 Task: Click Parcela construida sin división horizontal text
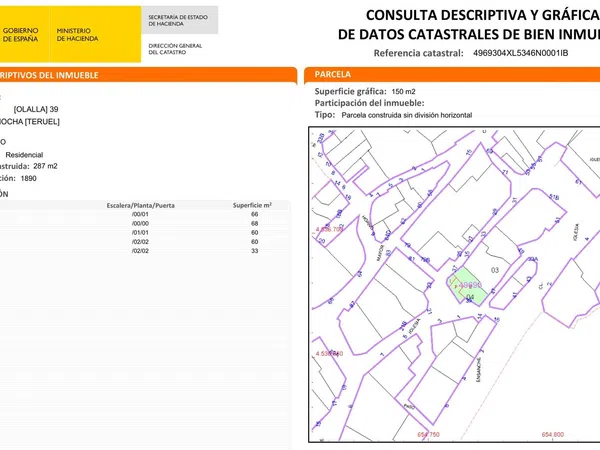(407, 115)
